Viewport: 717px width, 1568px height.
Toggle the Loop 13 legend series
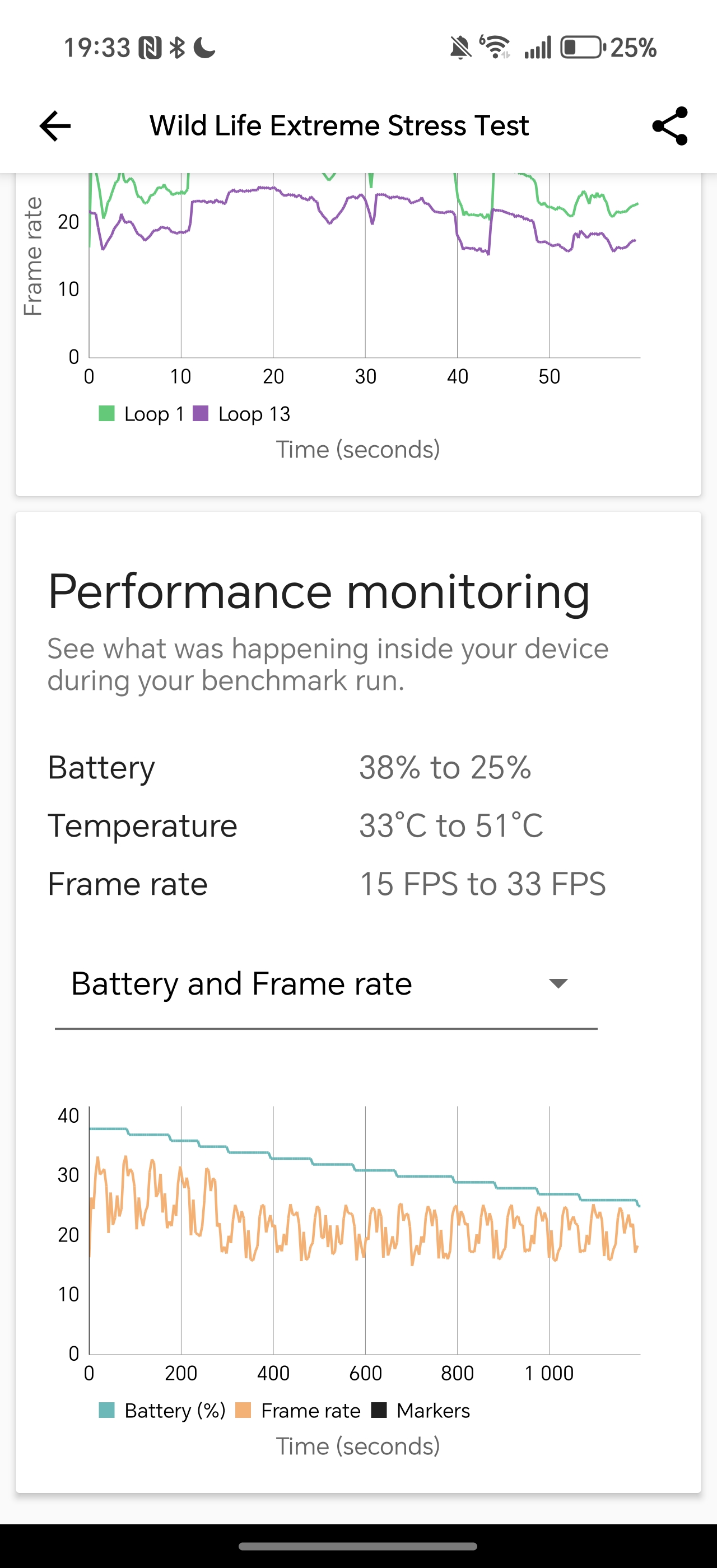[241, 414]
